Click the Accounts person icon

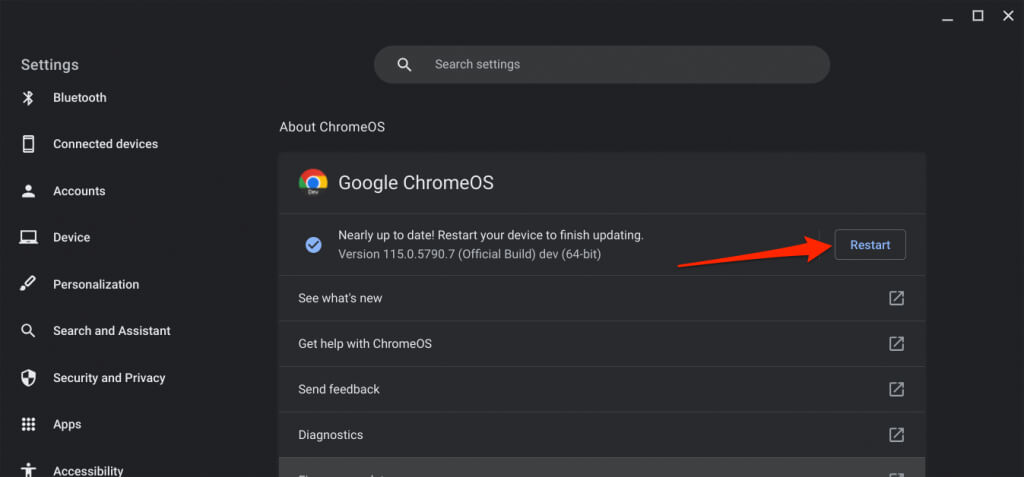(x=29, y=191)
